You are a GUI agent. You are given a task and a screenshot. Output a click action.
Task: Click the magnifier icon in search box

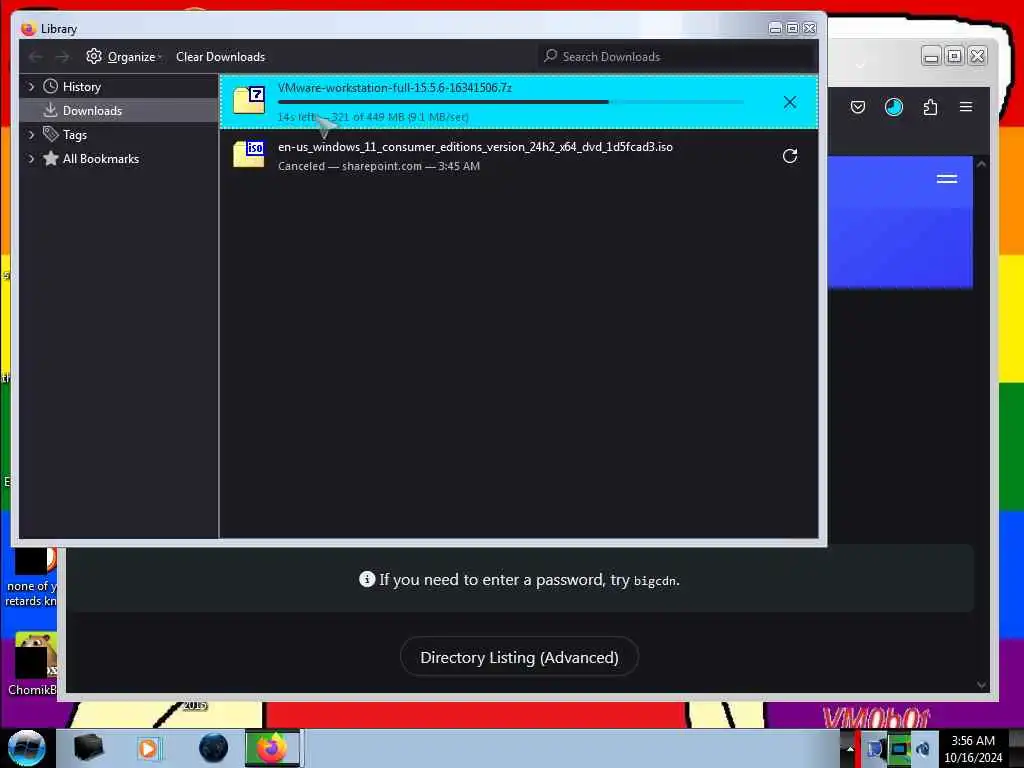551,56
